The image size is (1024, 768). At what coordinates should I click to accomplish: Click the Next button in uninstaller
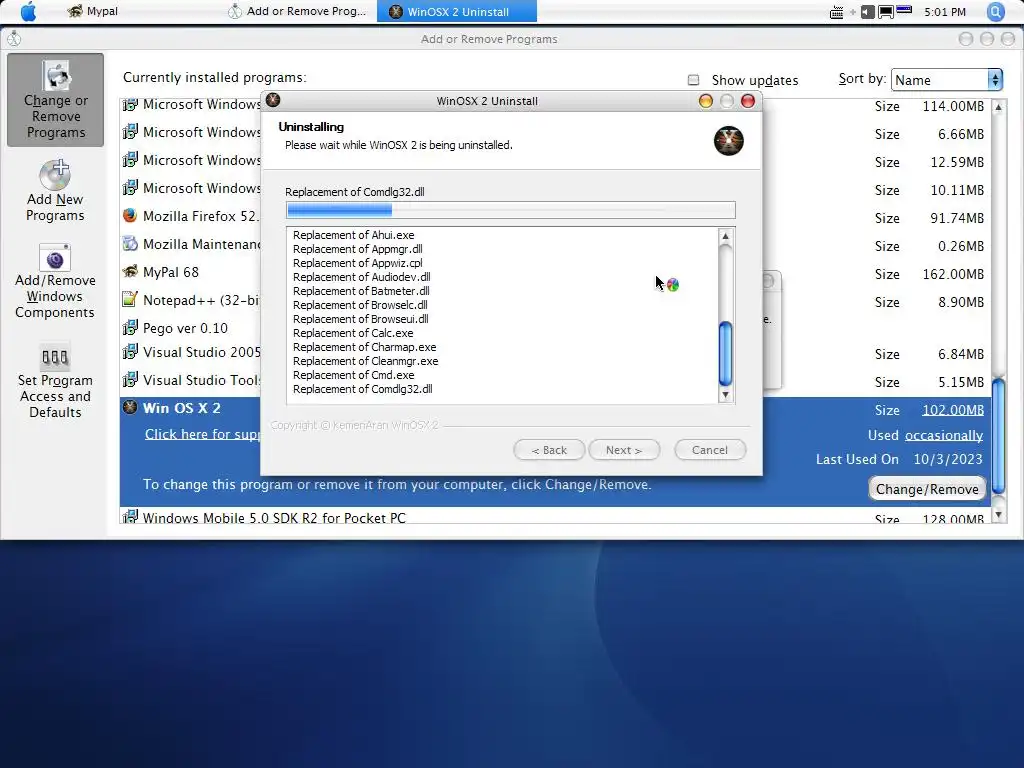[624, 450]
